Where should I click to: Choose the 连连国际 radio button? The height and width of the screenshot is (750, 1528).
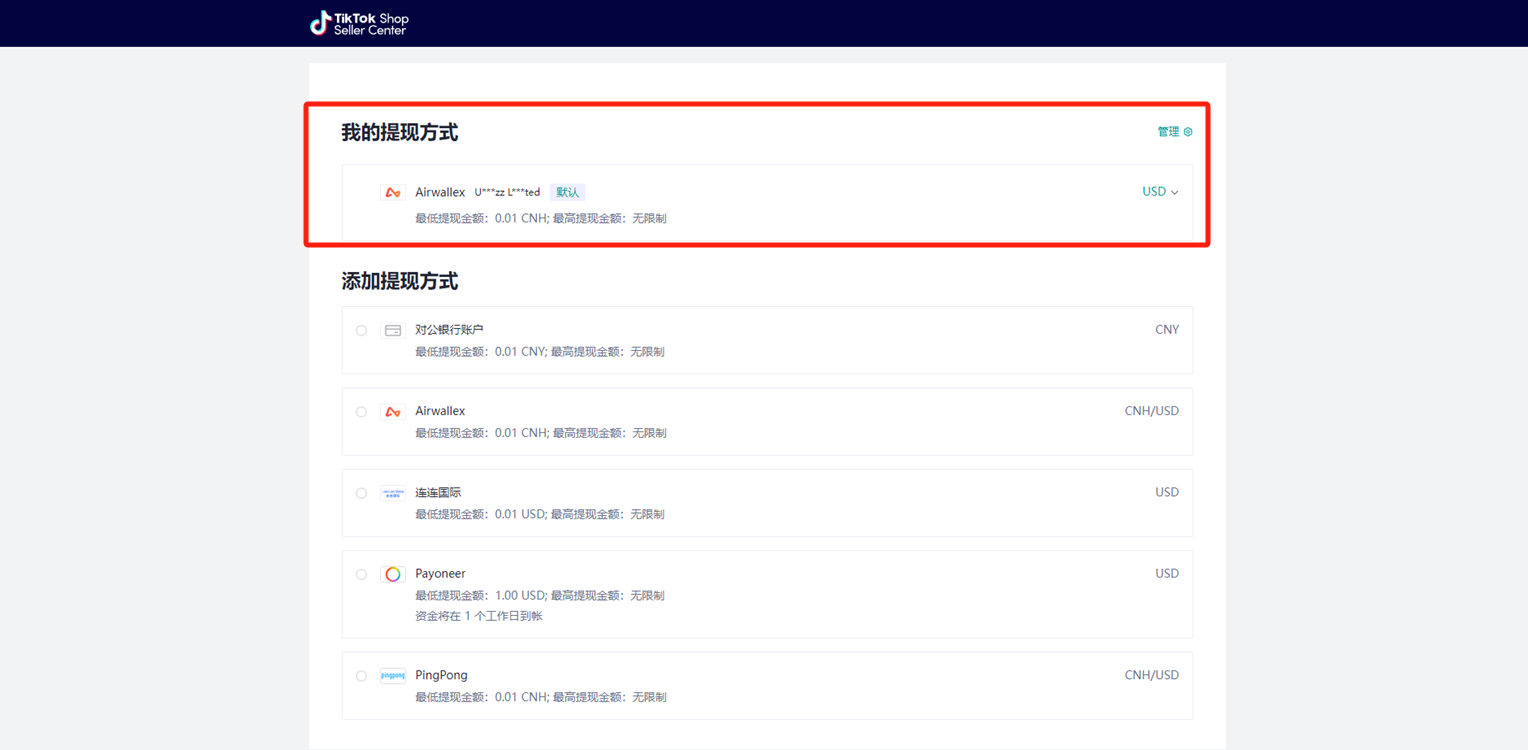(361, 493)
